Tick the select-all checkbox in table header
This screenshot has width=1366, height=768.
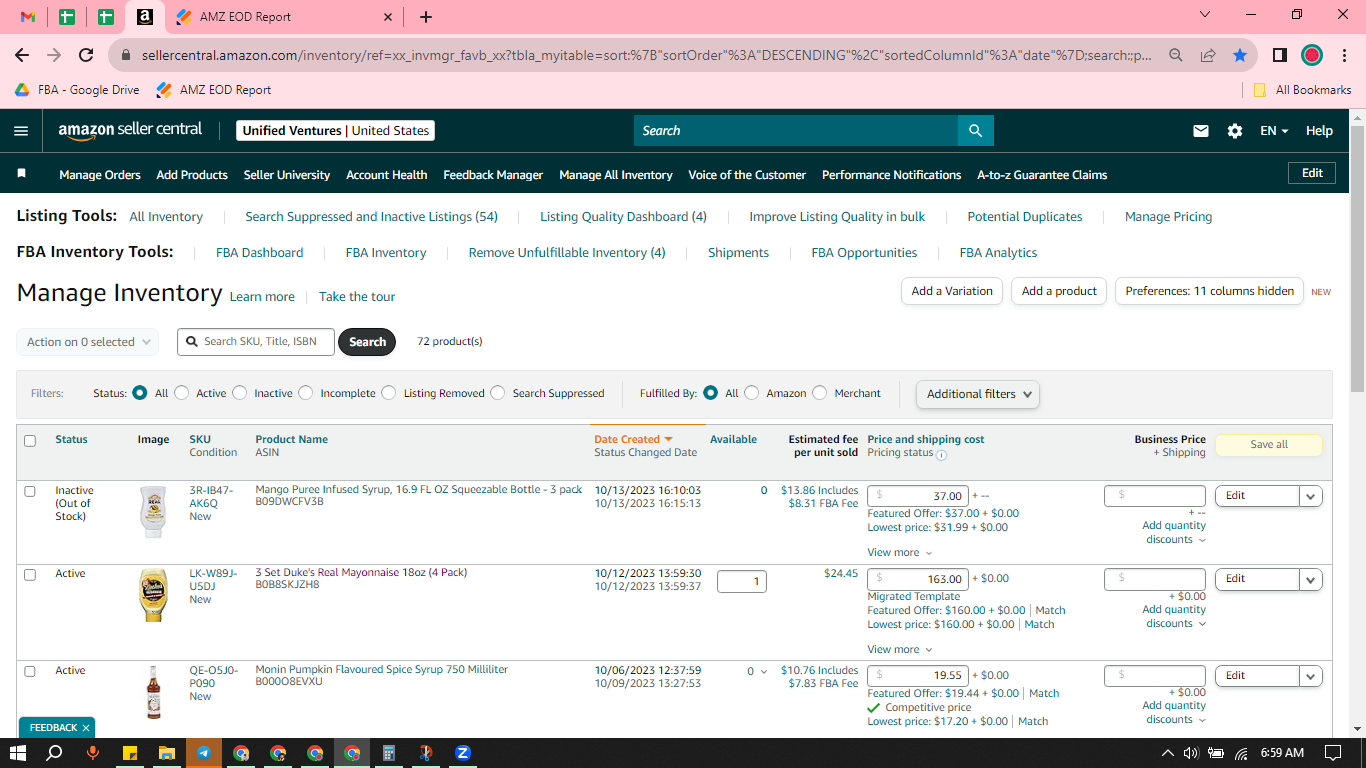pyautogui.click(x=30, y=441)
